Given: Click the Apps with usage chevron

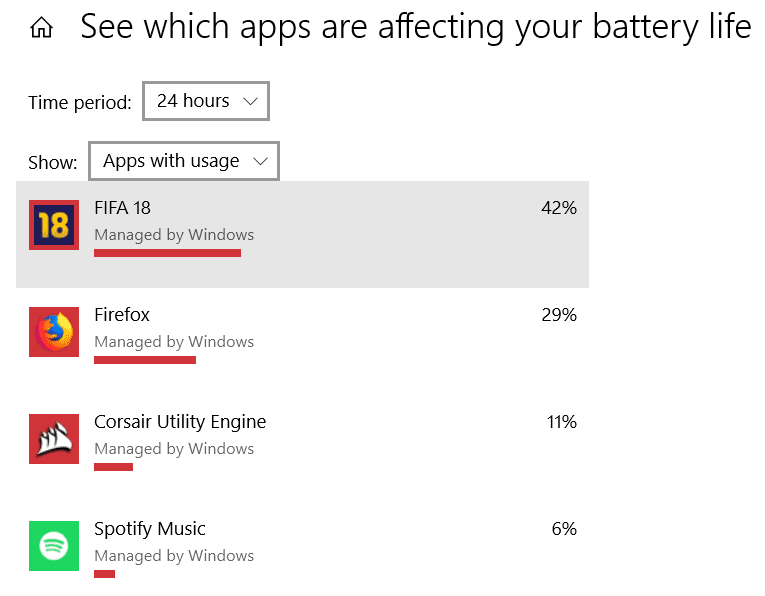Looking at the screenshot, I should (x=260, y=161).
